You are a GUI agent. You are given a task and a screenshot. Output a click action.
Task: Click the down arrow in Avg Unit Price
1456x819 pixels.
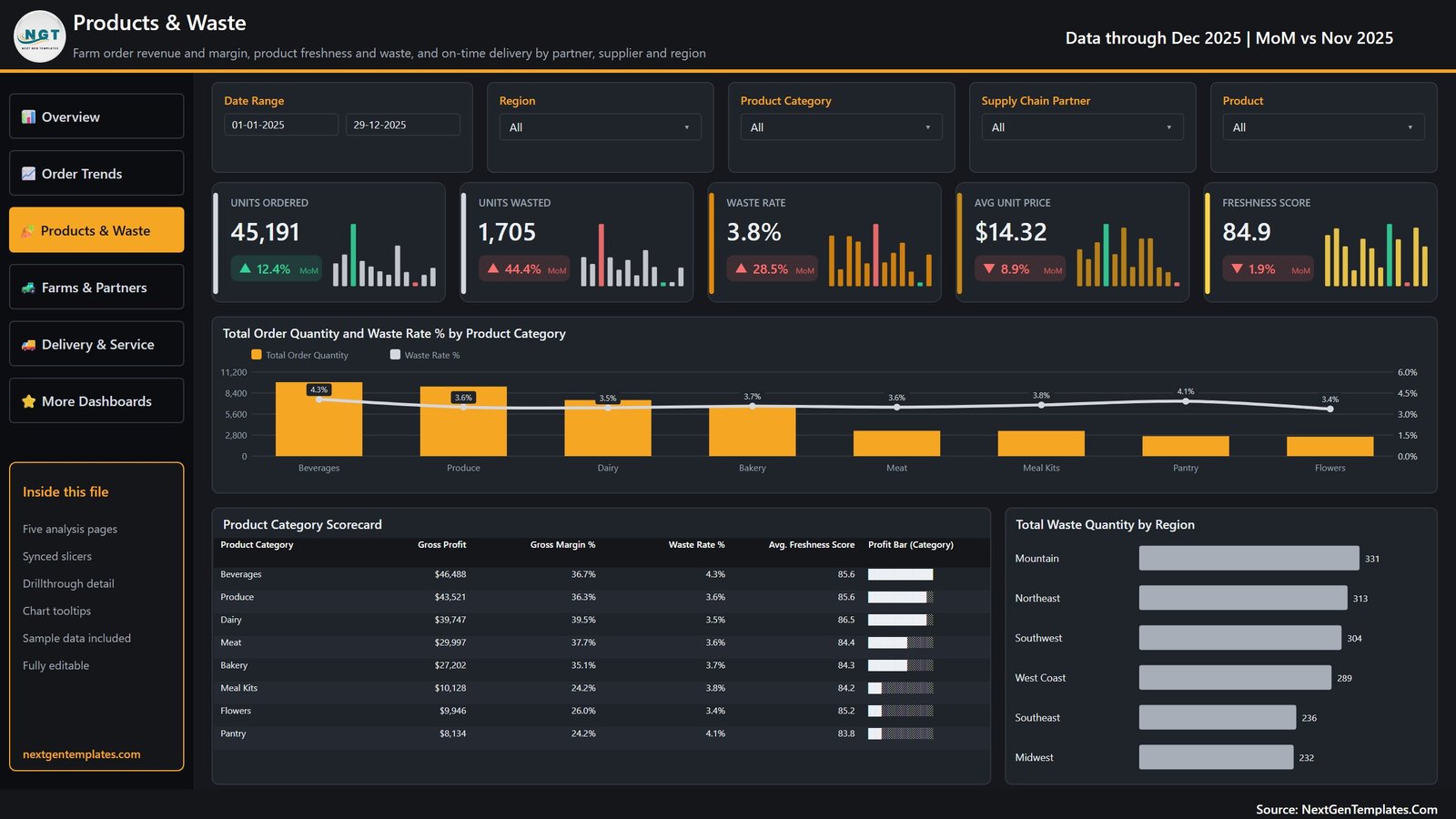989,269
